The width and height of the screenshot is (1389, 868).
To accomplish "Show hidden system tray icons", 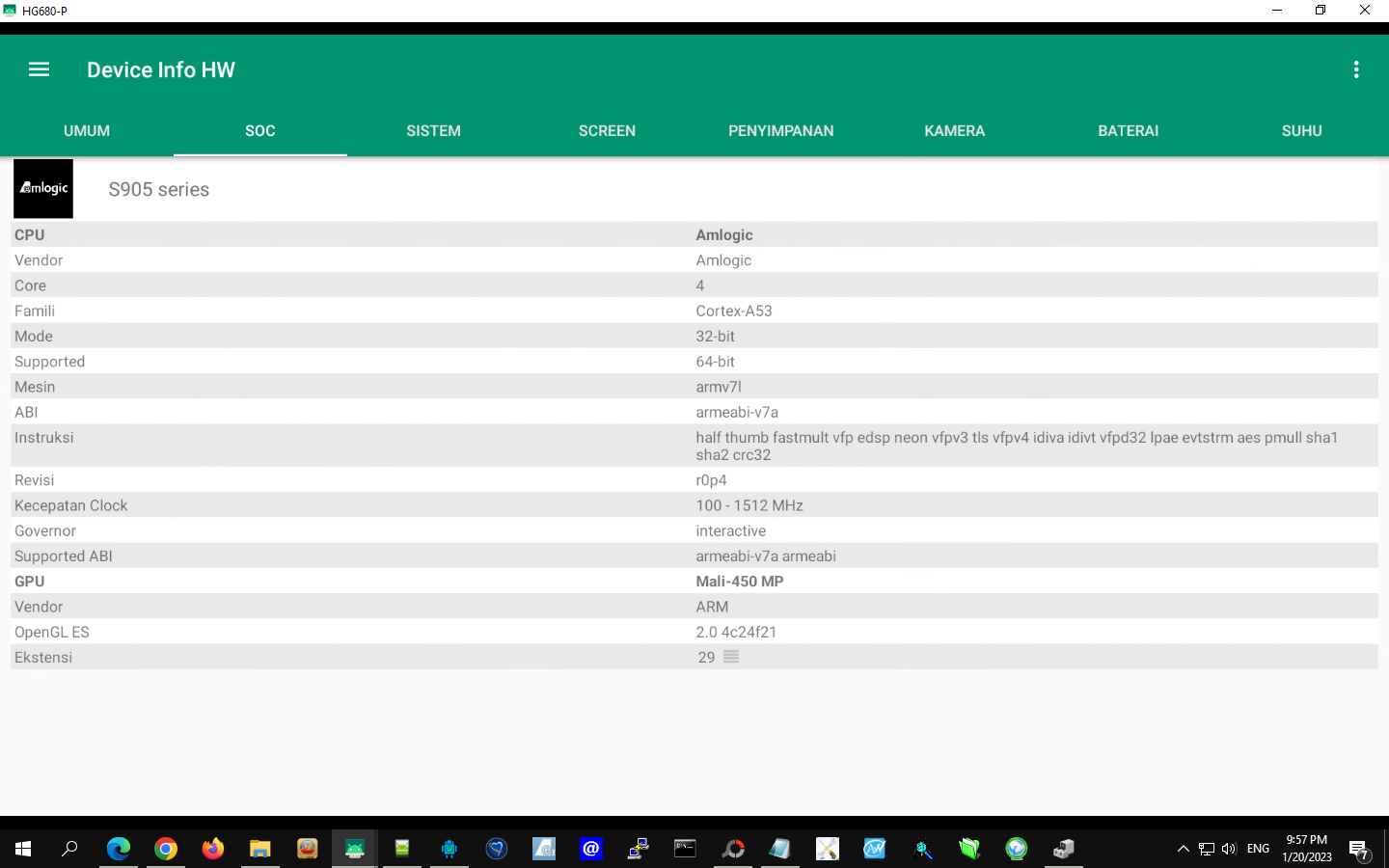I will [1184, 849].
